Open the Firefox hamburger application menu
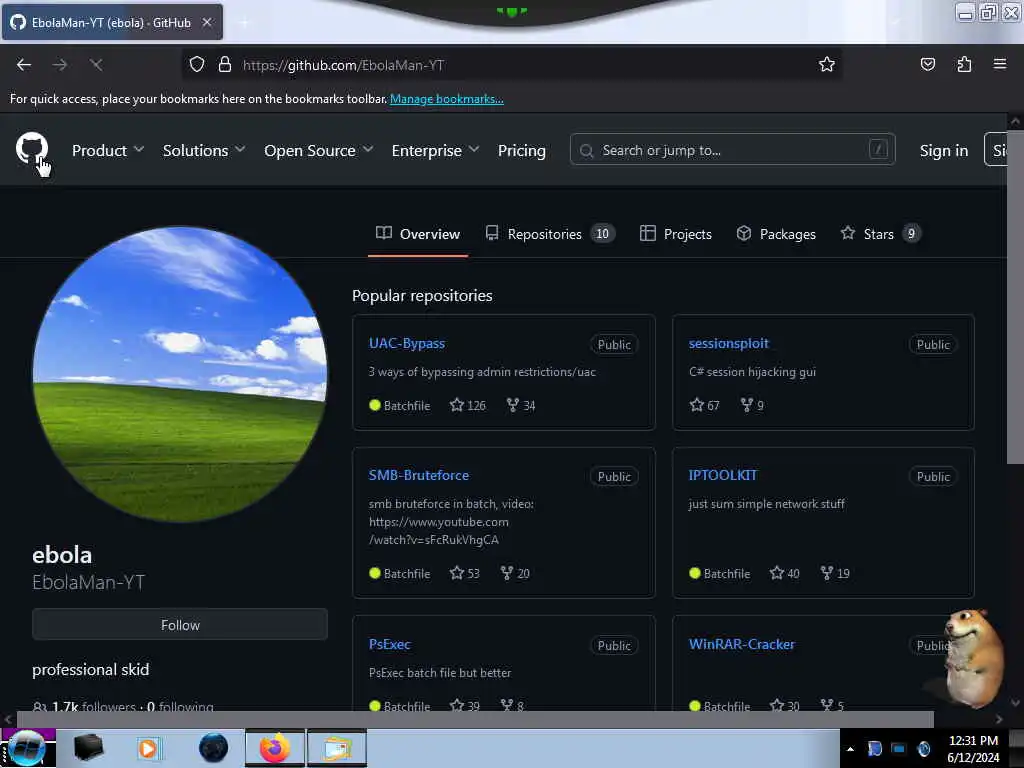 click(x=1000, y=64)
